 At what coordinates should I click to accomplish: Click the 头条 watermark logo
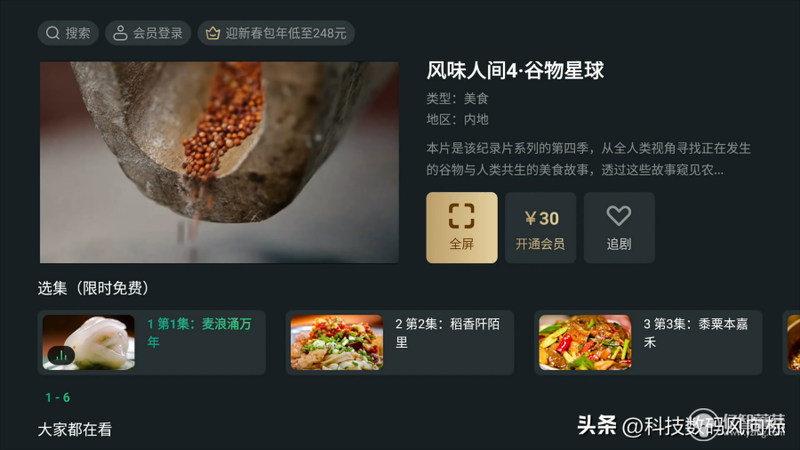[597, 425]
